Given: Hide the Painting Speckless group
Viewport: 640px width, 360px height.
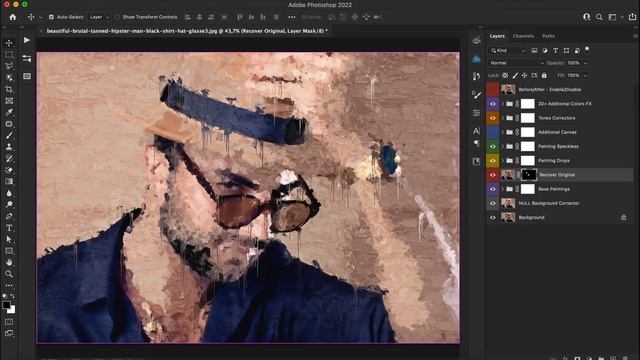Looking at the screenshot, I should pyautogui.click(x=493, y=146).
